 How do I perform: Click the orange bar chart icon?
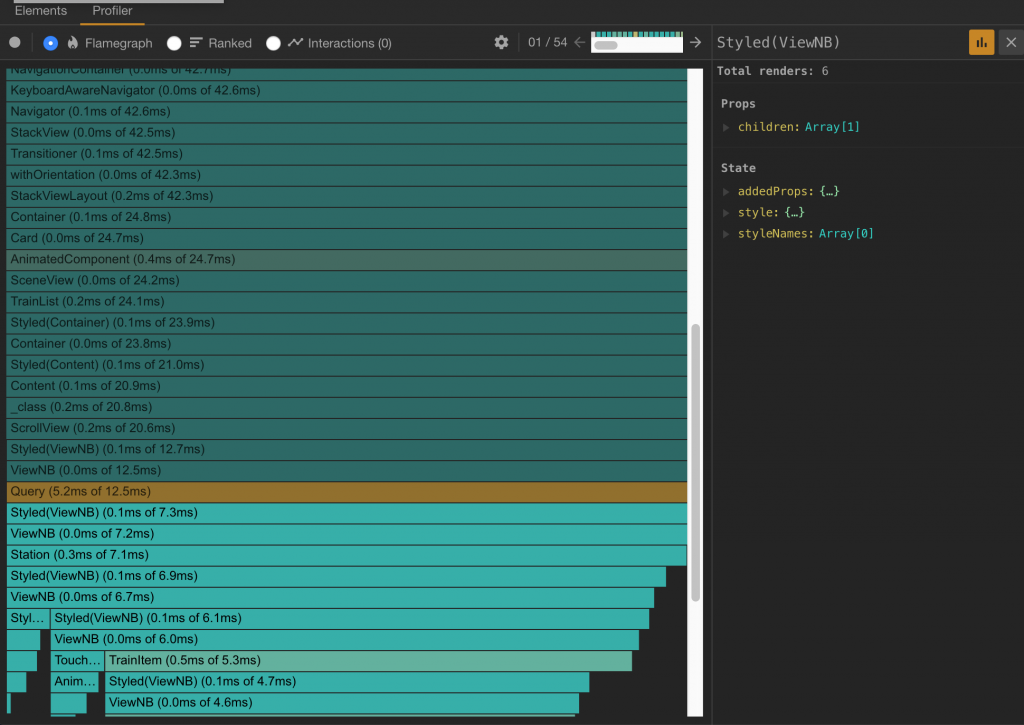[x=981, y=43]
